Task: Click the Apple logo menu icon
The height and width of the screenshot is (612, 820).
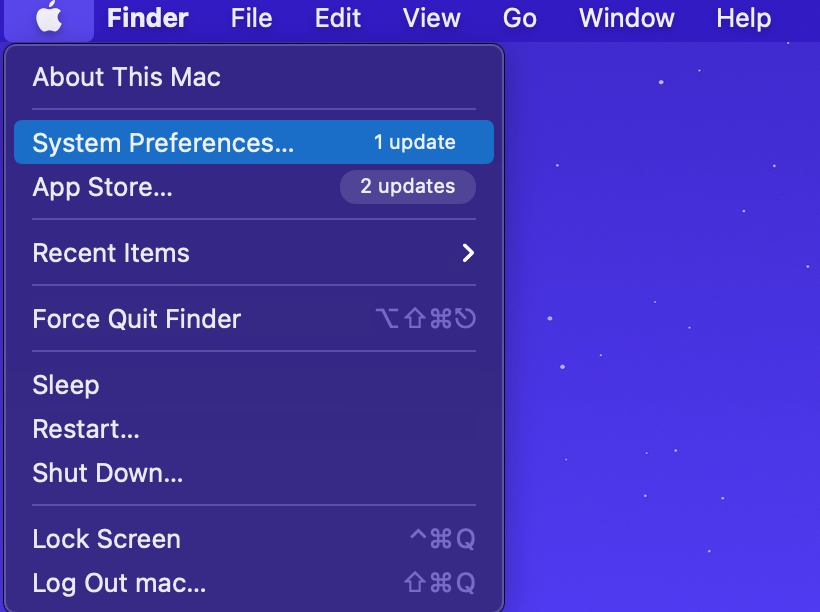Action: pos(49,18)
